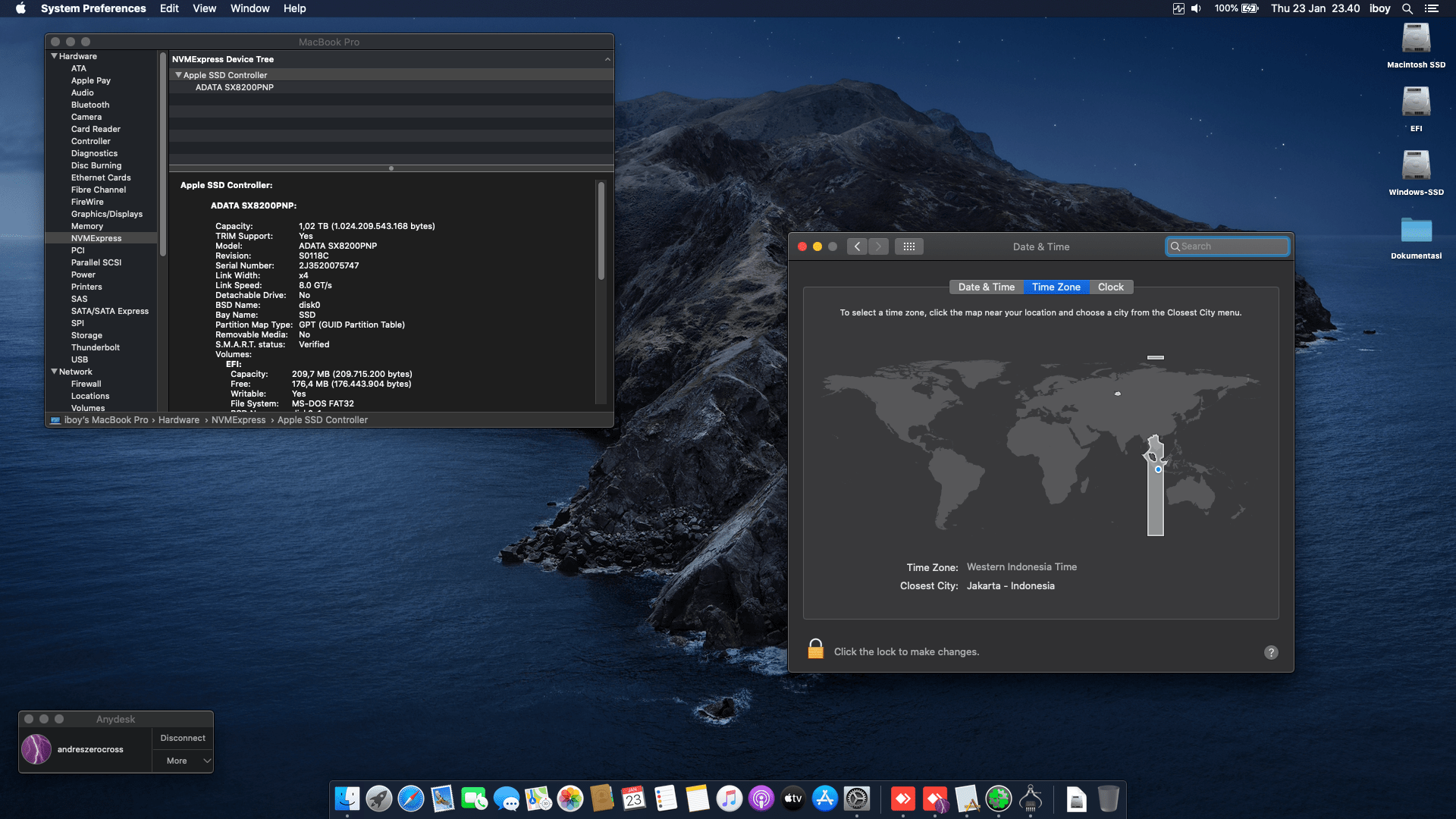Disconnect the AnyDesk session
Image resolution: width=1456 pixels, height=819 pixels.
(x=183, y=738)
